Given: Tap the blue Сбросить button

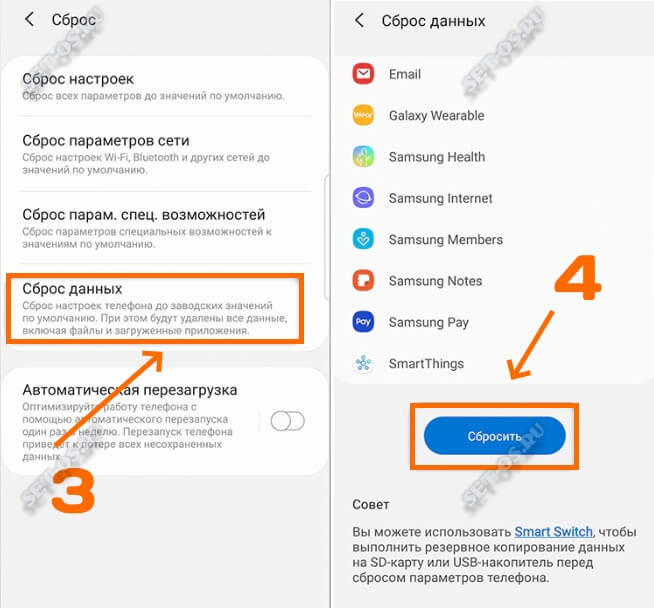Looking at the screenshot, I should [495, 436].
